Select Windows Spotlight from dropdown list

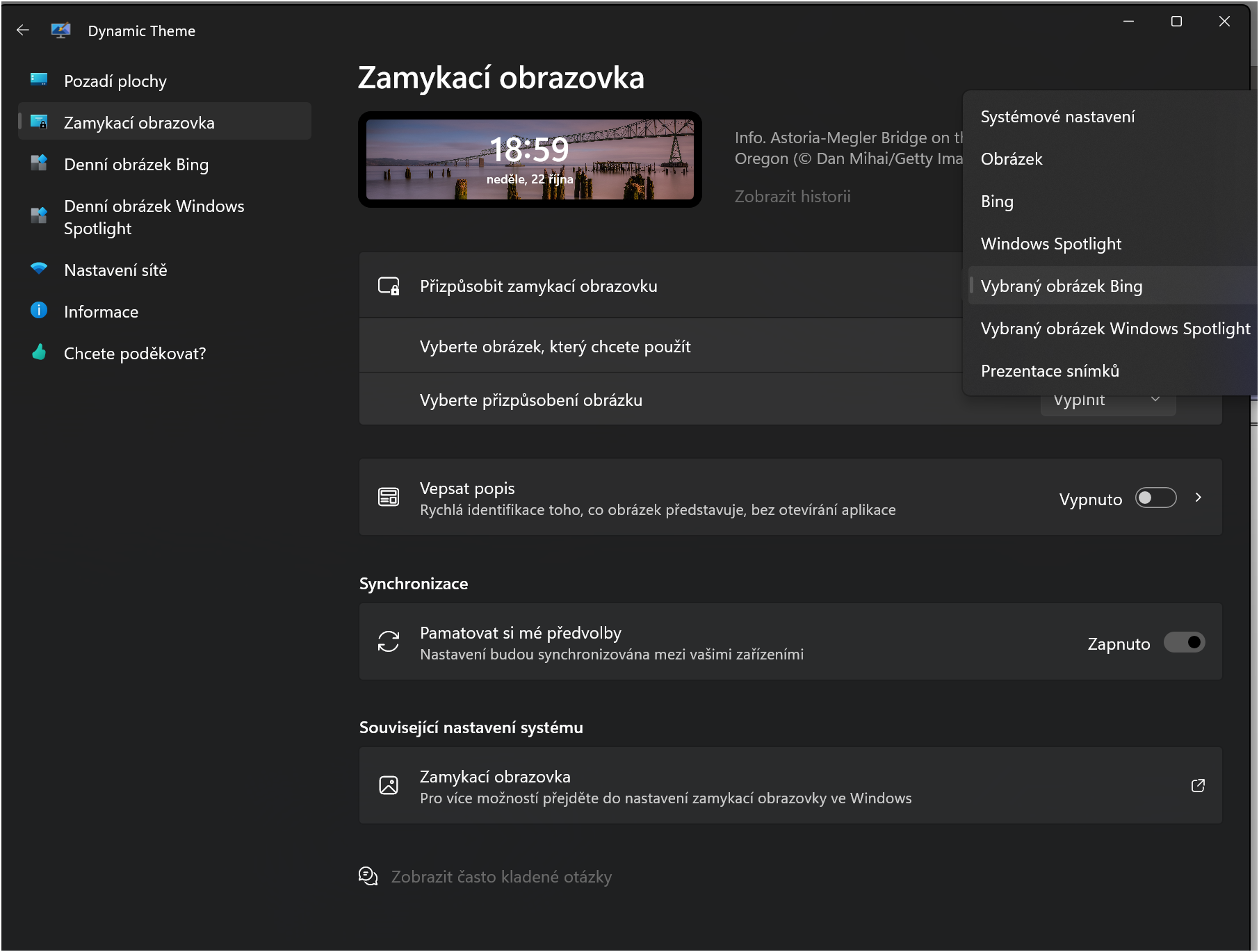tap(1050, 244)
